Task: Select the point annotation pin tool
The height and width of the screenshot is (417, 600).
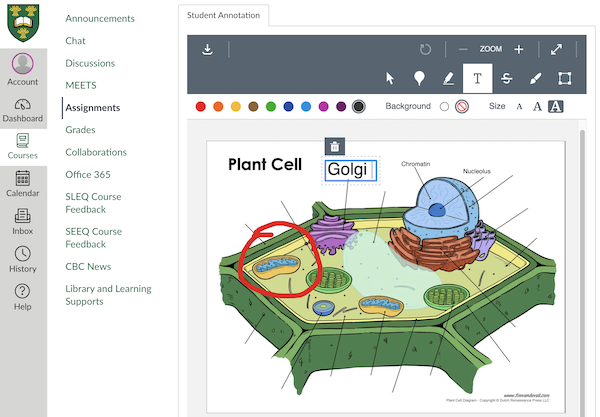Action: [x=419, y=78]
